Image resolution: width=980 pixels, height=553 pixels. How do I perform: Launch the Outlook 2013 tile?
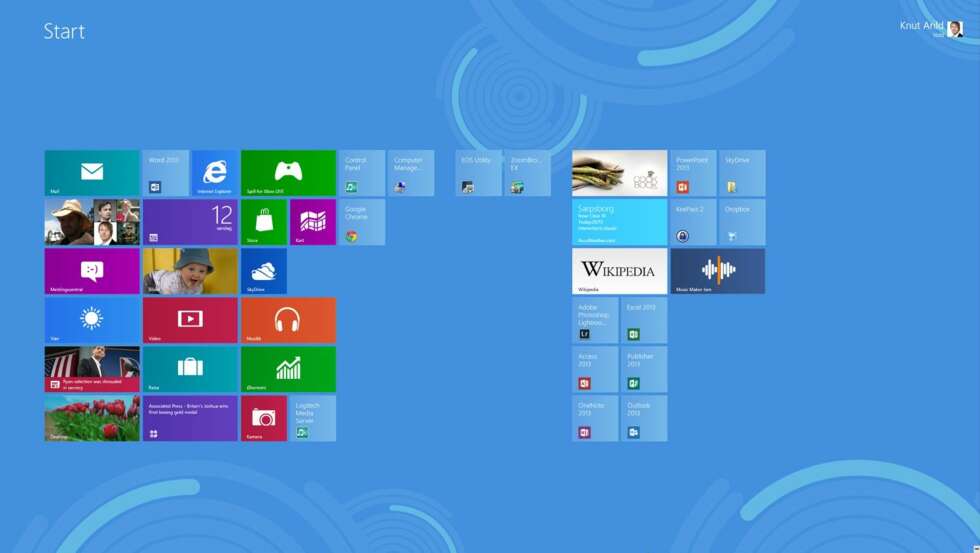pyautogui.click(x=644, y=418)
